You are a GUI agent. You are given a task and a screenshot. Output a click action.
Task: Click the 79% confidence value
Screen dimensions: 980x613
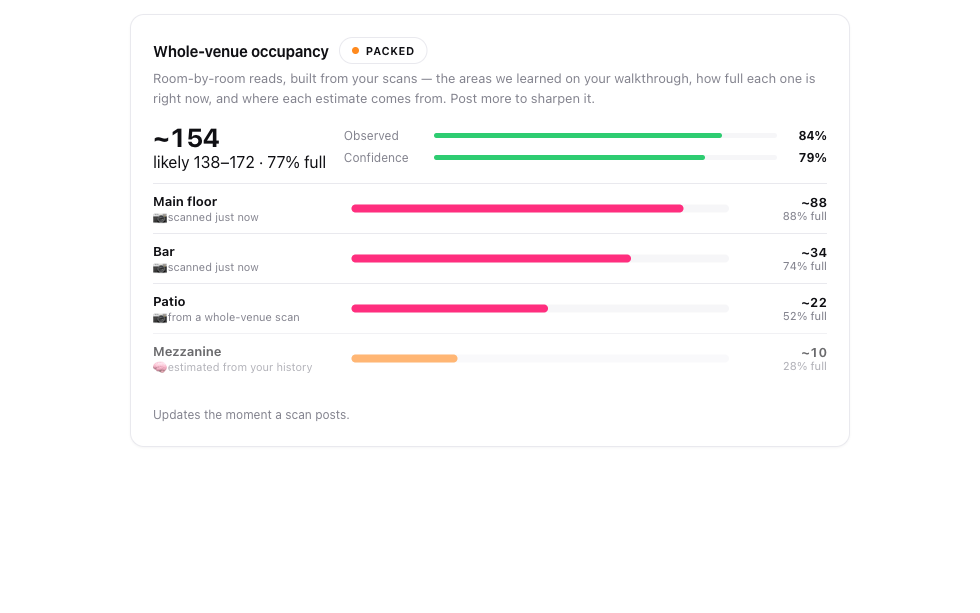(812, 157)
